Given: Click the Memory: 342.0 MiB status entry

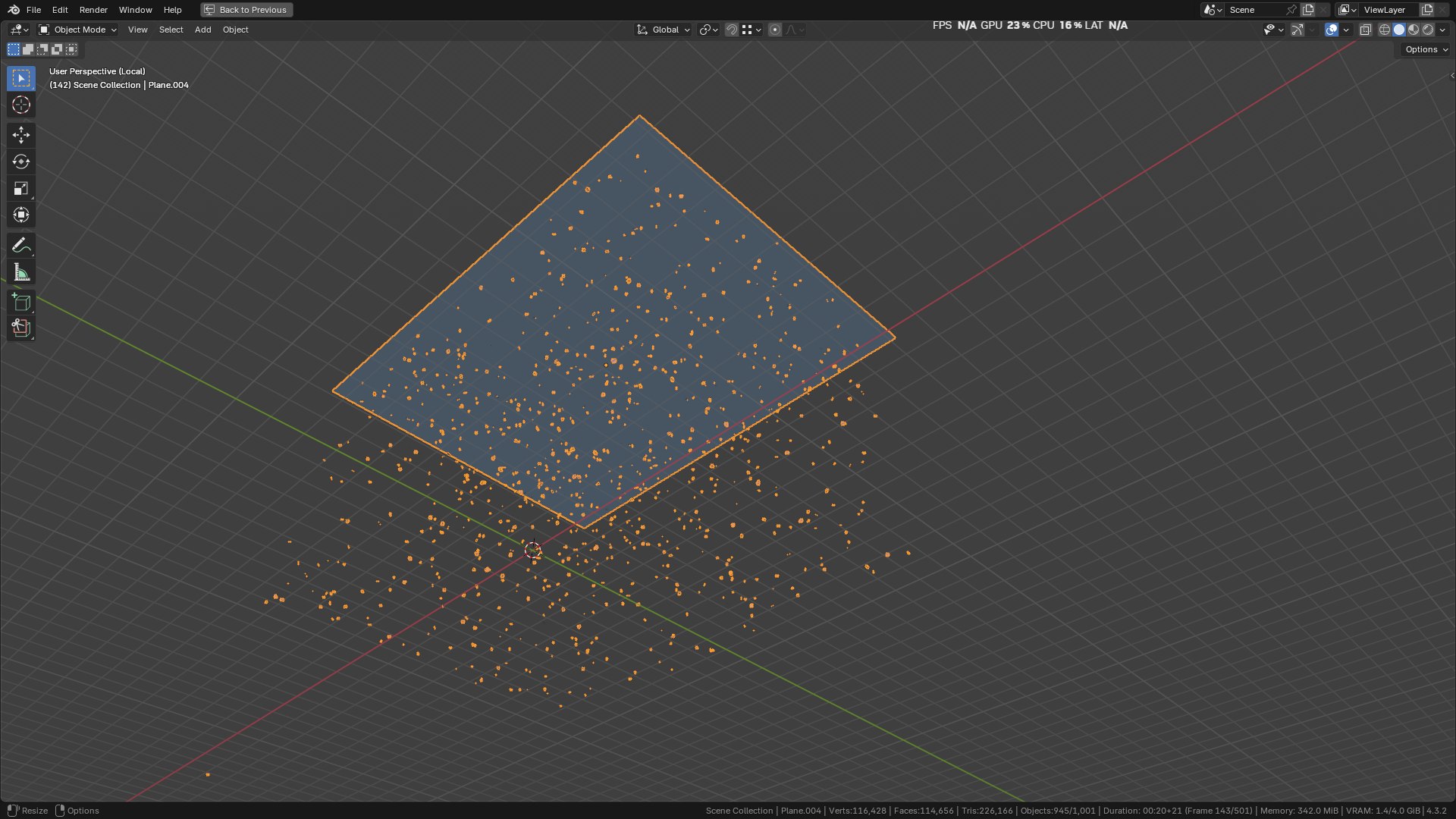Looking at the screenshot, I should [x=1299, y=811].
